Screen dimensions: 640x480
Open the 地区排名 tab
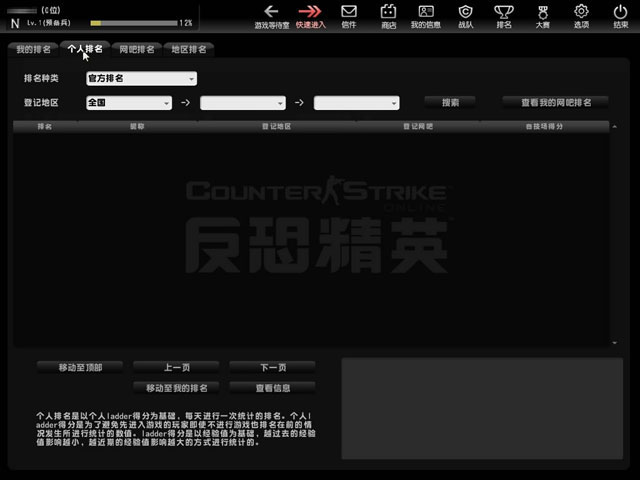coord(189,49)
